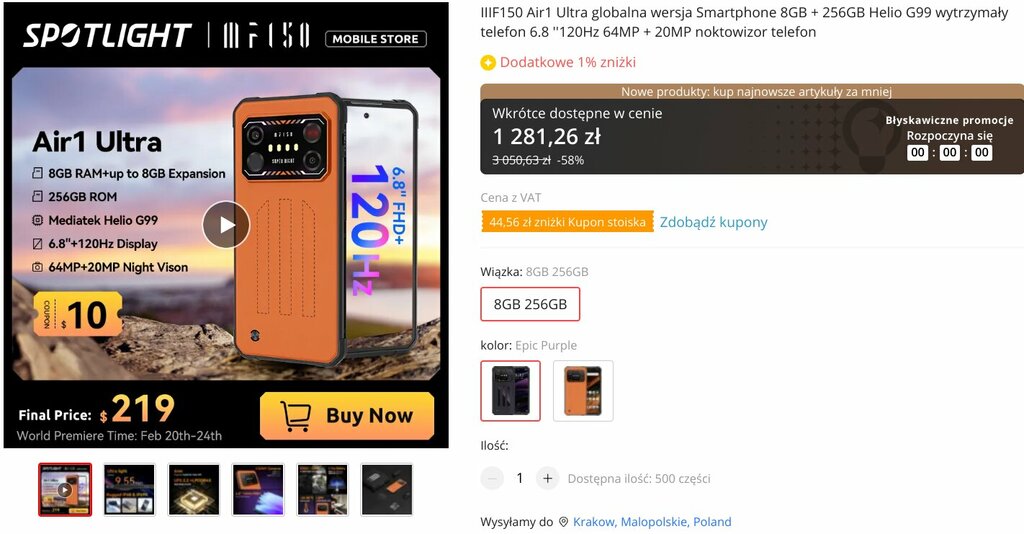1024x534 pixels.
Task: Choose the 8GB 256GB bundle option
Action: coord(530,304)
